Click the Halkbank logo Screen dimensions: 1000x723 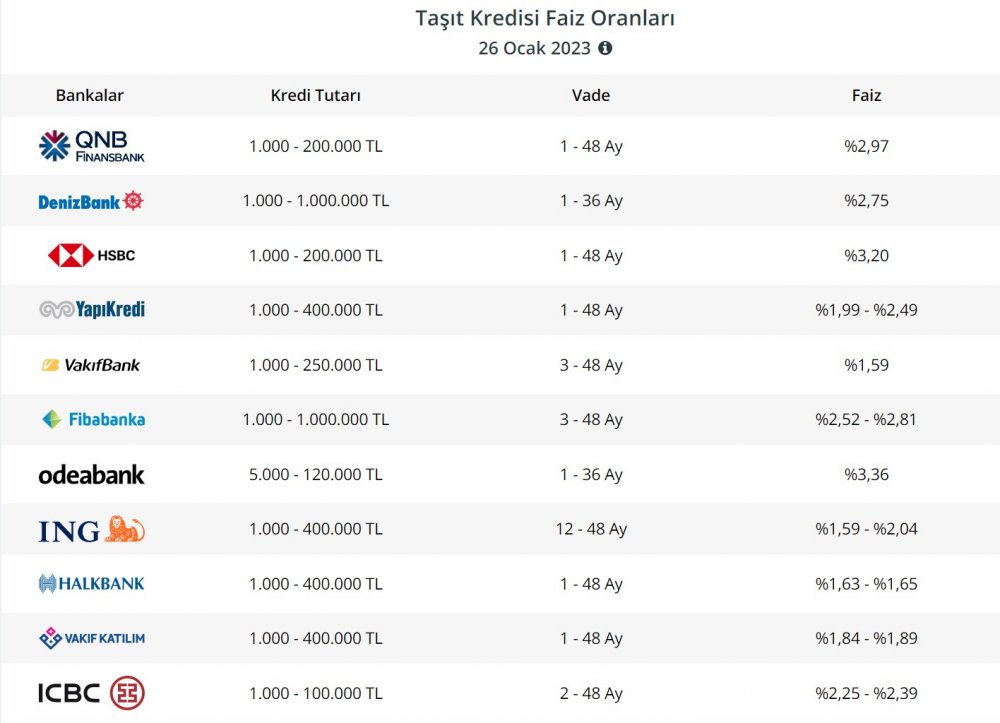click(91, 583)
